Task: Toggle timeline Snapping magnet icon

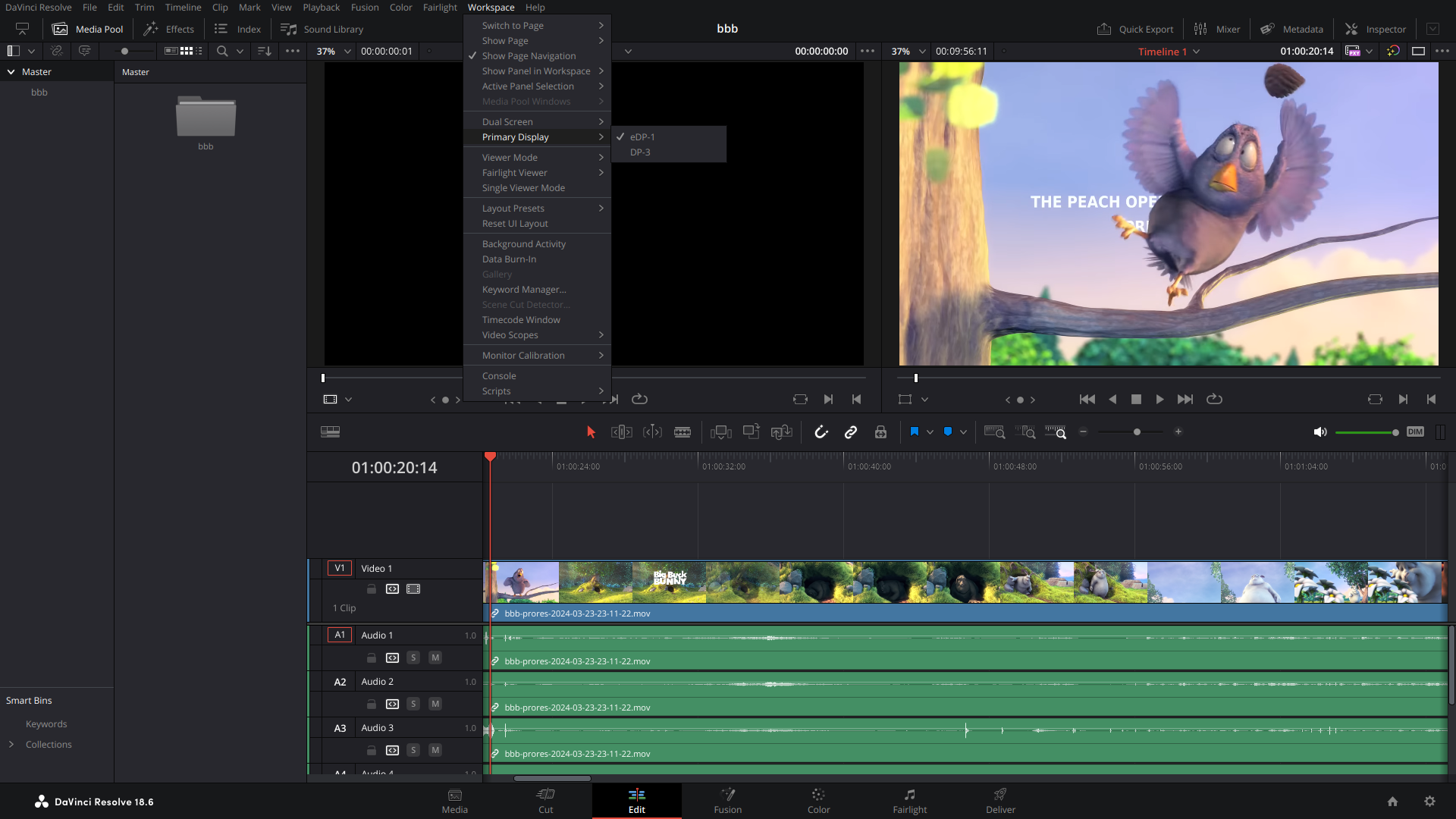Action: [x=821, y=432]
